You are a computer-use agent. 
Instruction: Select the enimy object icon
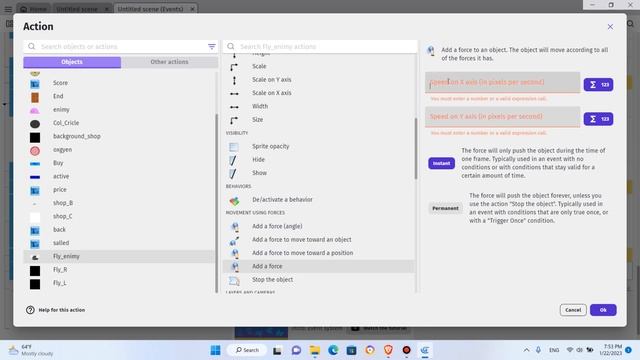(x=35, y=110)
